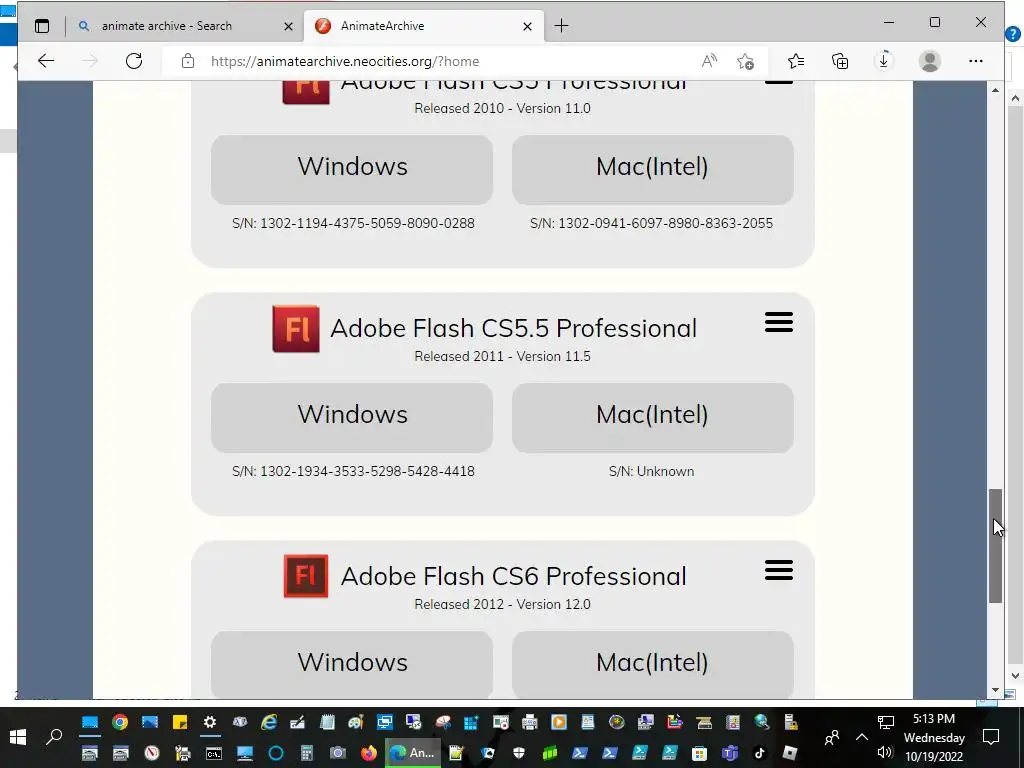Open the Windows Start menu

click(x=18, y=737)
